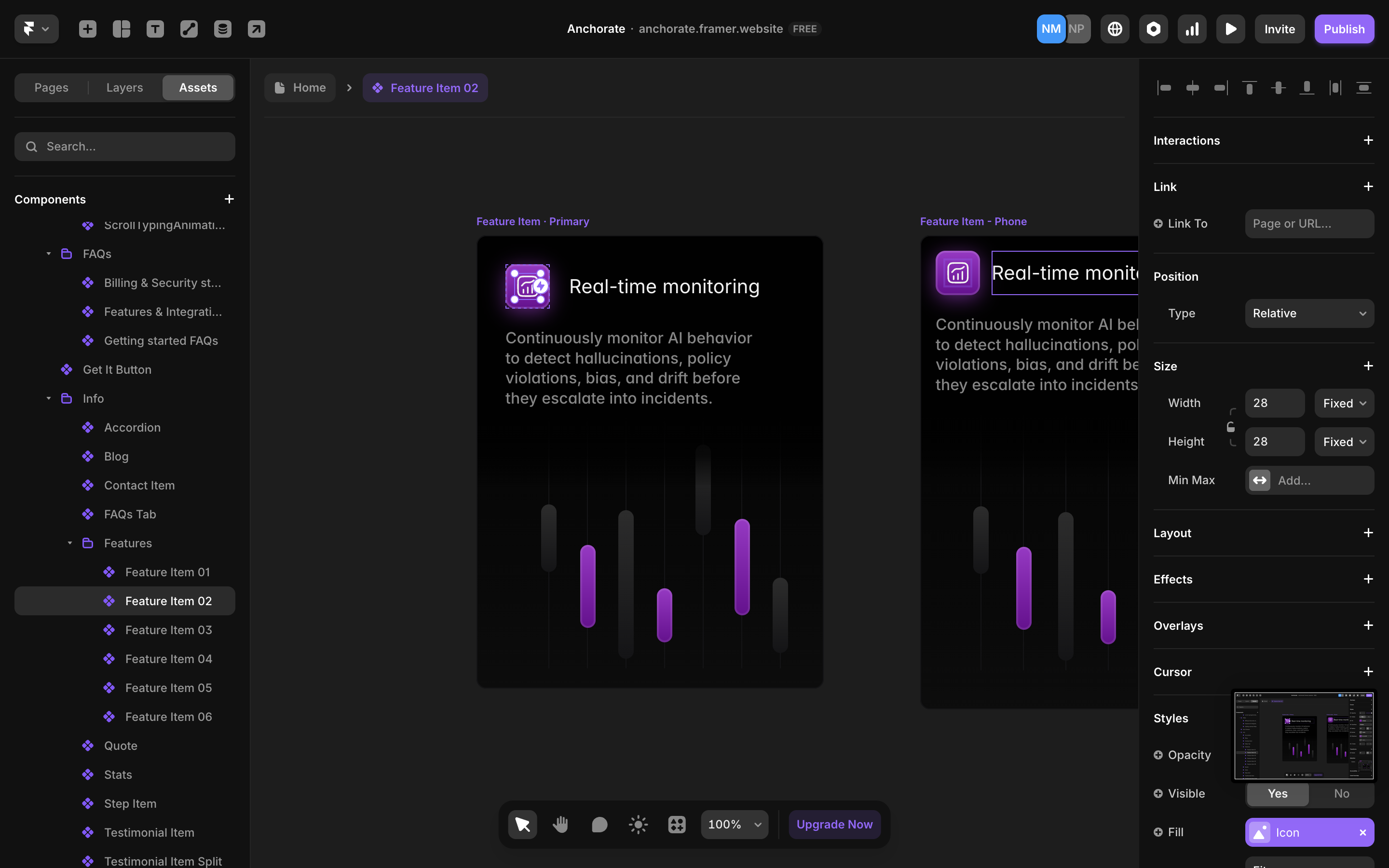Click the Publish button

(1344, 29)
